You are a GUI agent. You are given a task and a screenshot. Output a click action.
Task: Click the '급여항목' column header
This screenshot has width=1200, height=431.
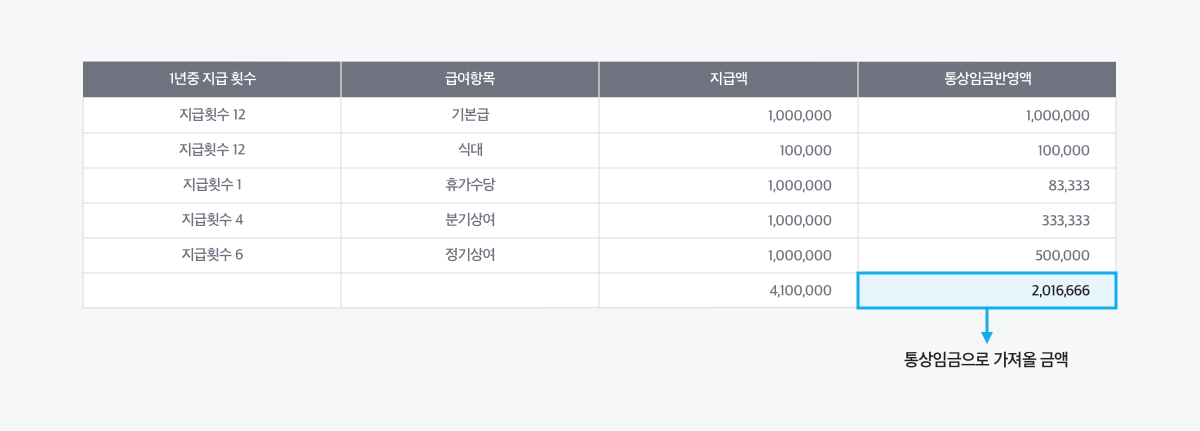pyautogui.click(x=470, y=79)
